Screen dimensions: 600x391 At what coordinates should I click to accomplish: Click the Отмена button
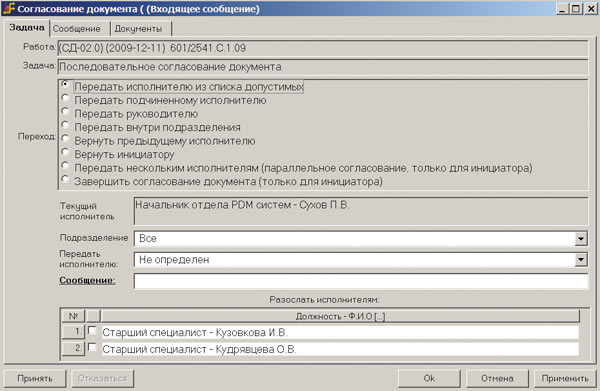pyautogui.click(x=497, y=378)
